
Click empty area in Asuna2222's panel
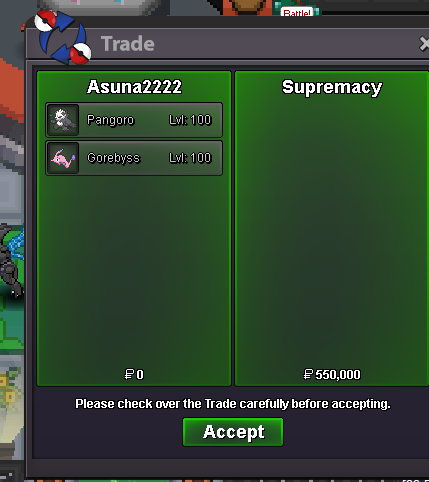pyautogui.click(x=134, y=270)
